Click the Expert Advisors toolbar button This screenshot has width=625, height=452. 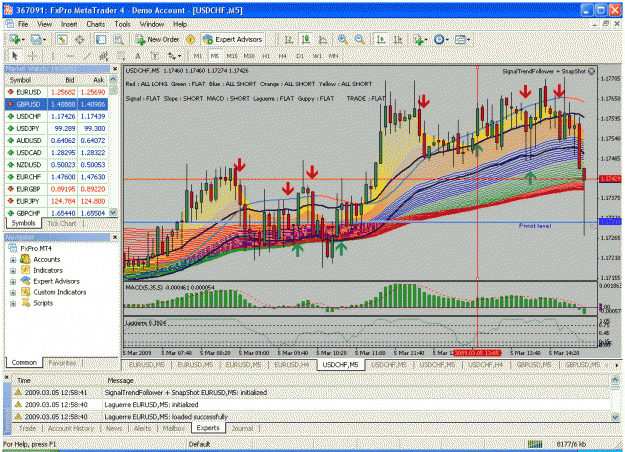click(x=233, y=39)
